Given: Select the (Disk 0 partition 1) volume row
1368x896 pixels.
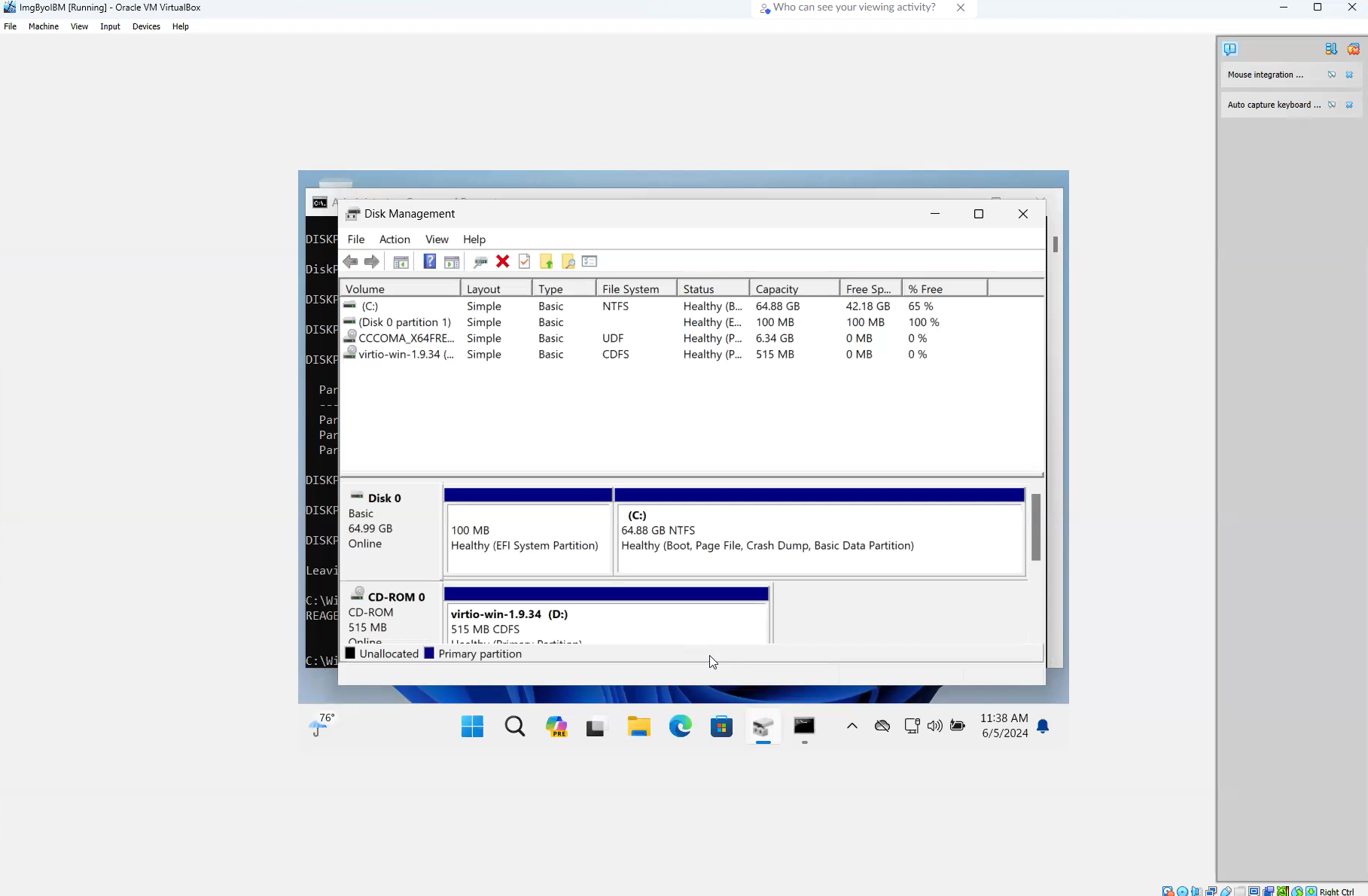Looking at the screenshot, I should click(691, 322).
